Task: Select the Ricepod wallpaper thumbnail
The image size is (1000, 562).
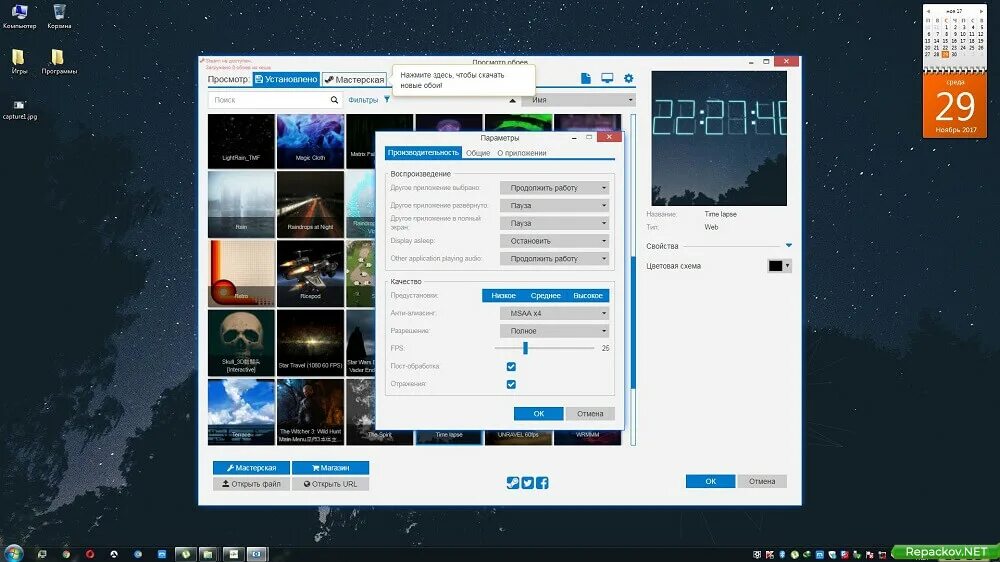Action: [310, 273]
